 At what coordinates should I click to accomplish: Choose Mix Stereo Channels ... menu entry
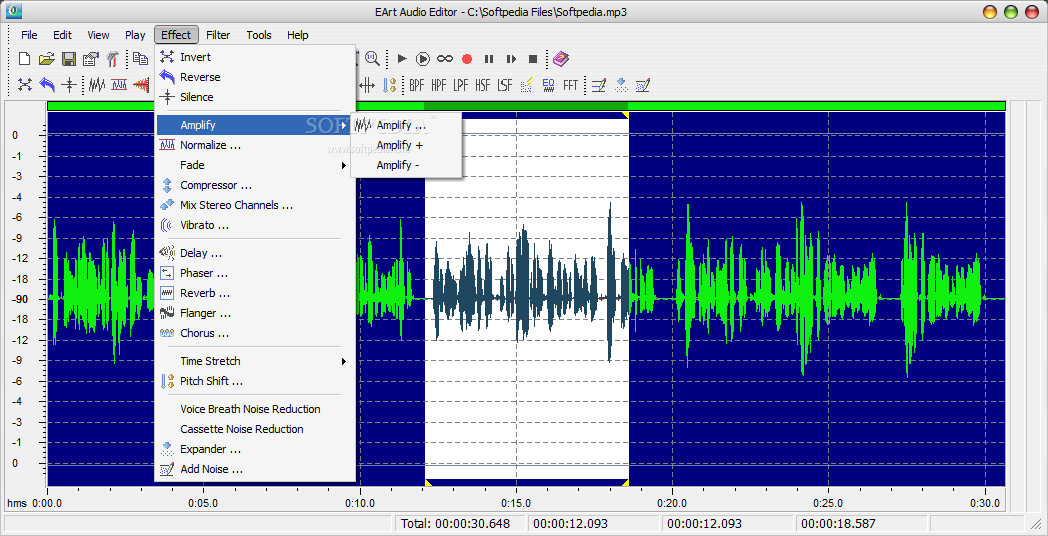pos(255,205)
